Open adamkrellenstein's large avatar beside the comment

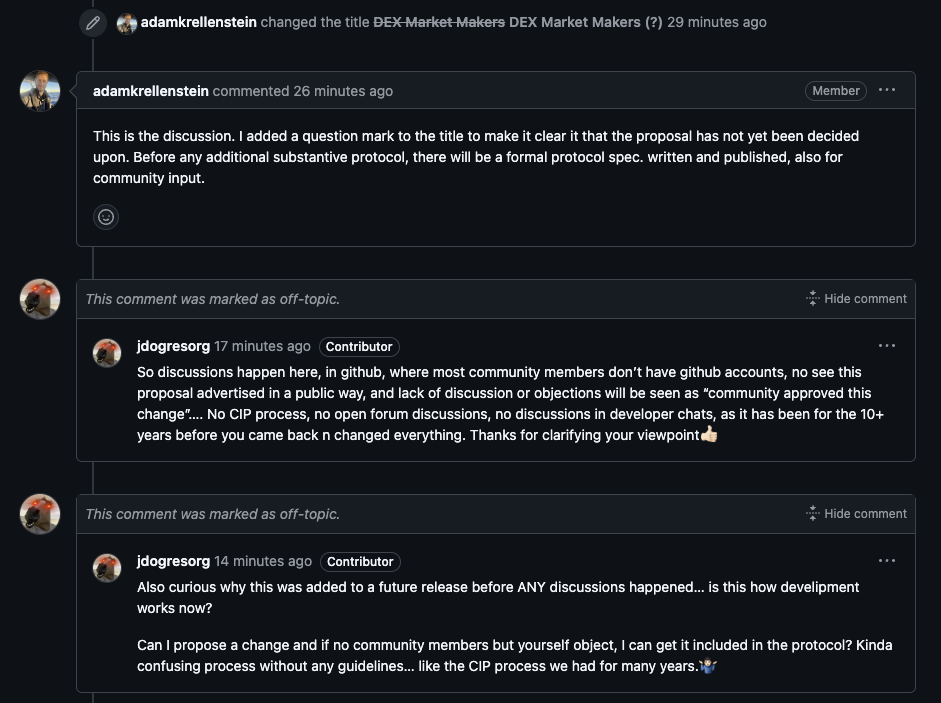40,91
